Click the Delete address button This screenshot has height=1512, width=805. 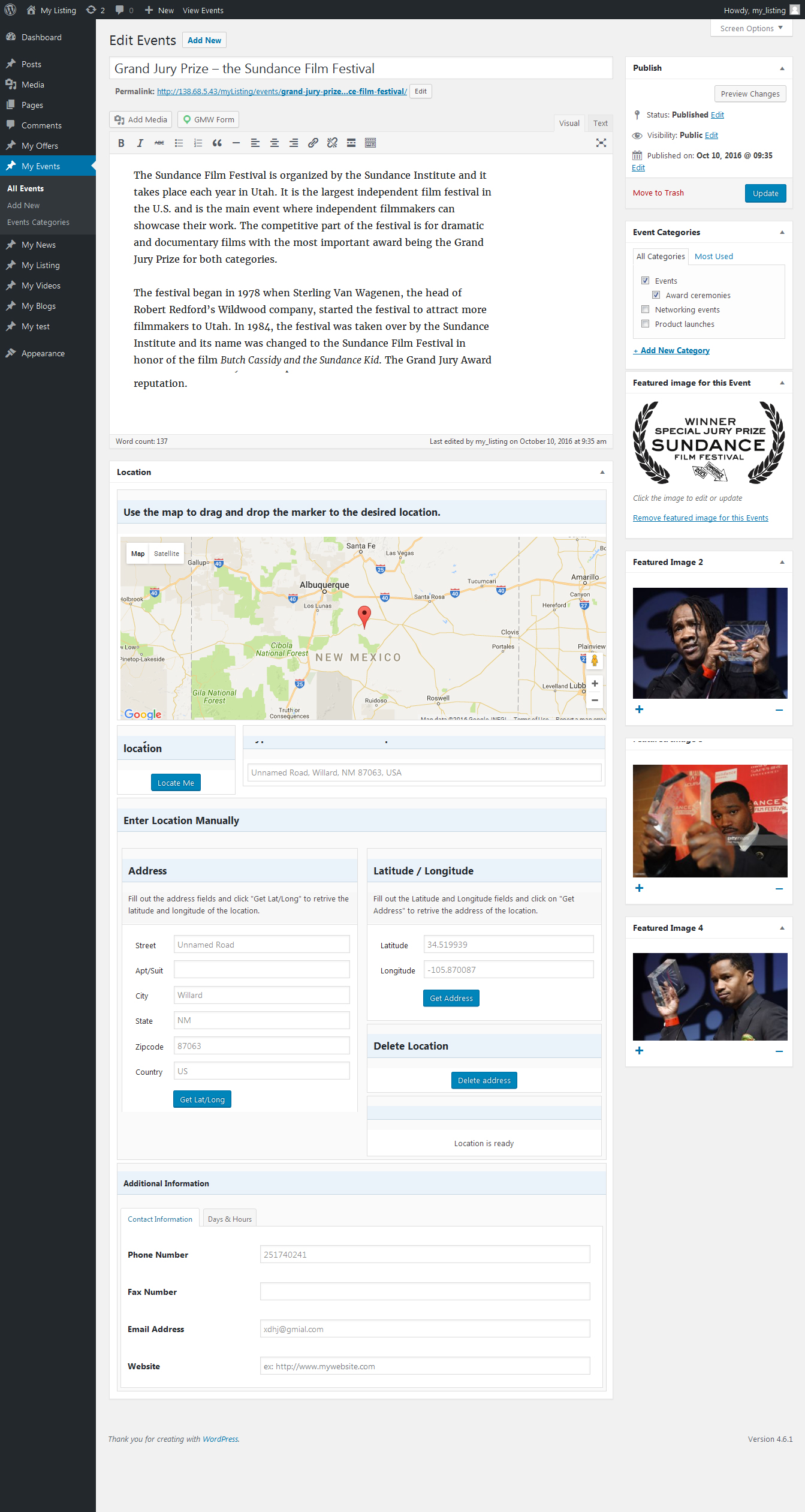[x=484, y=1080]
